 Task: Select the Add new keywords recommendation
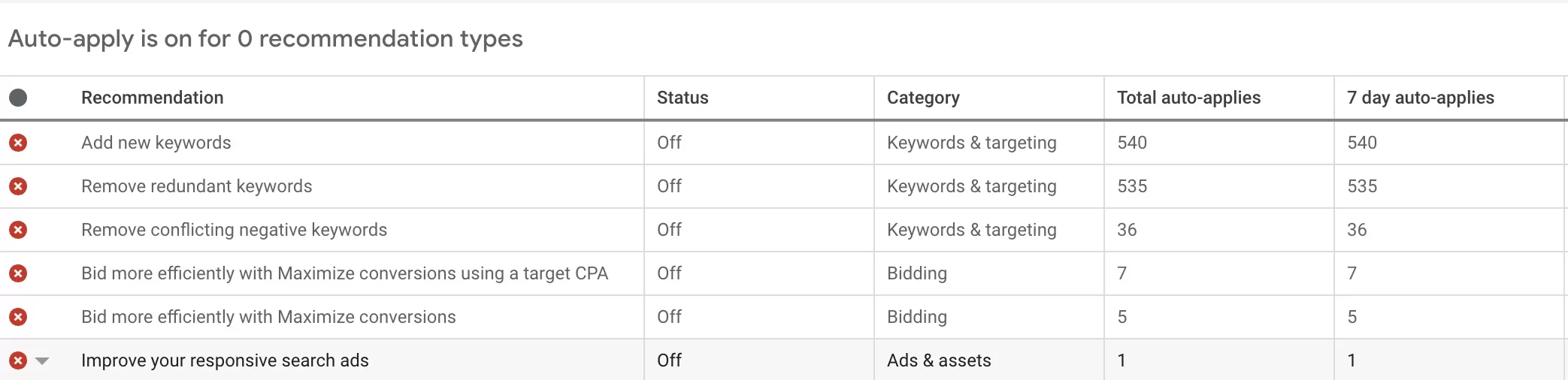point(156,143)
